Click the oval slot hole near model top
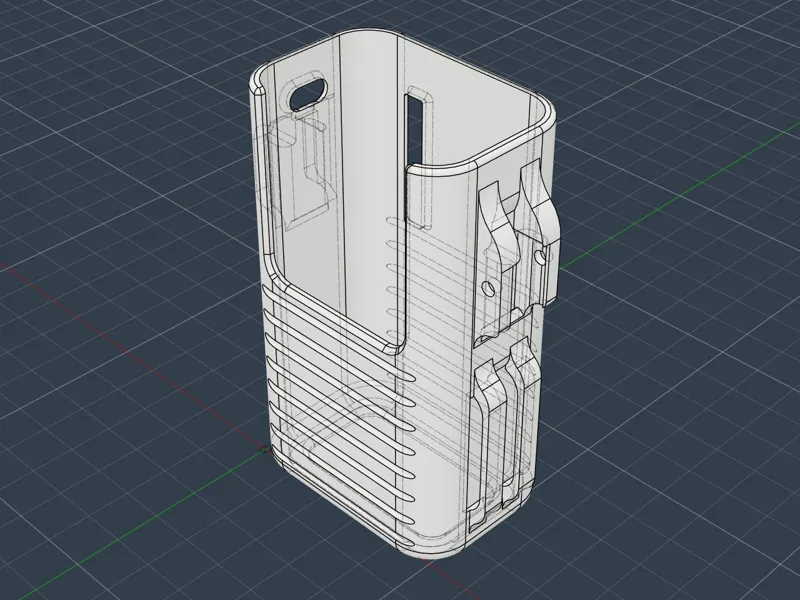 point(308,93)
